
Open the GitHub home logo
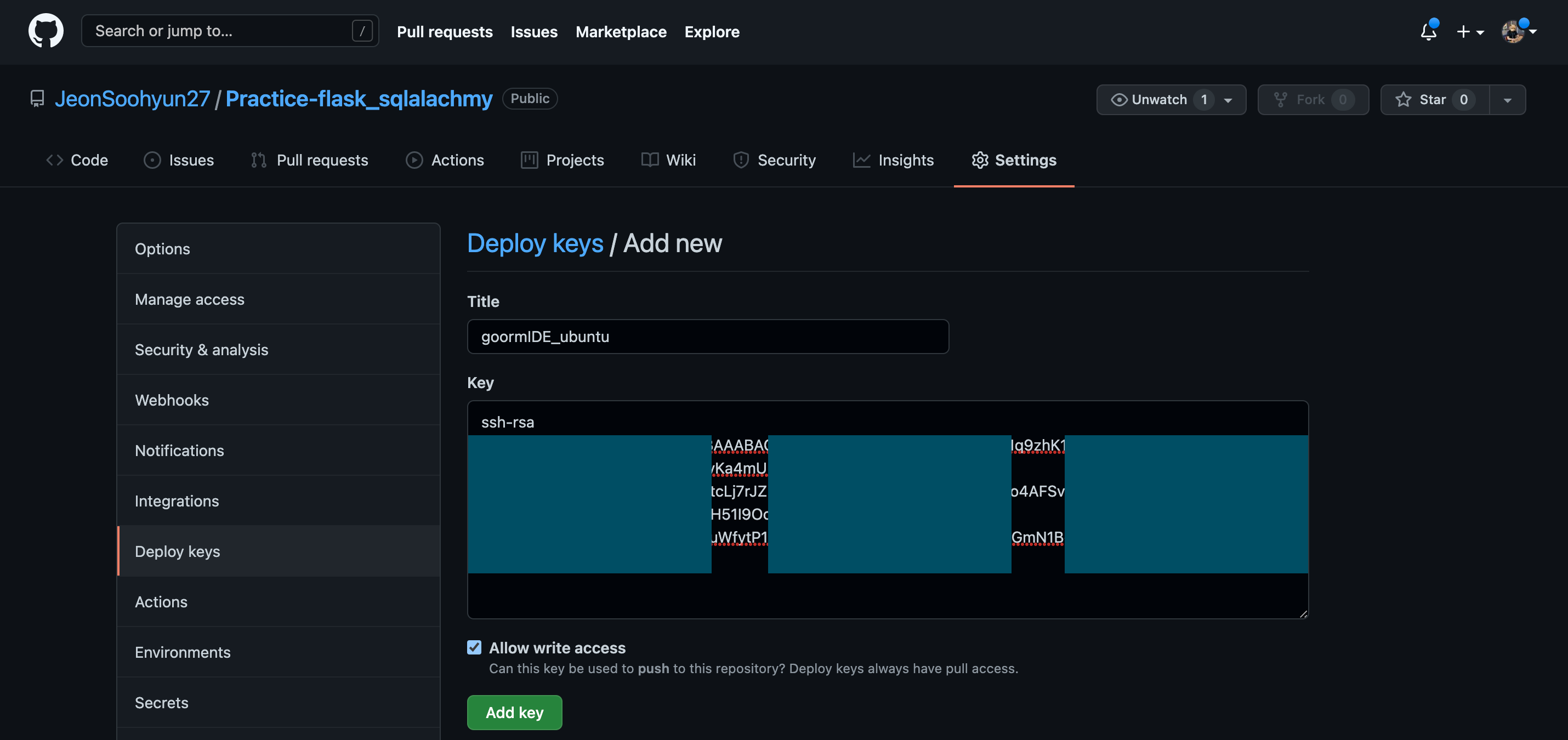(46, 31)
